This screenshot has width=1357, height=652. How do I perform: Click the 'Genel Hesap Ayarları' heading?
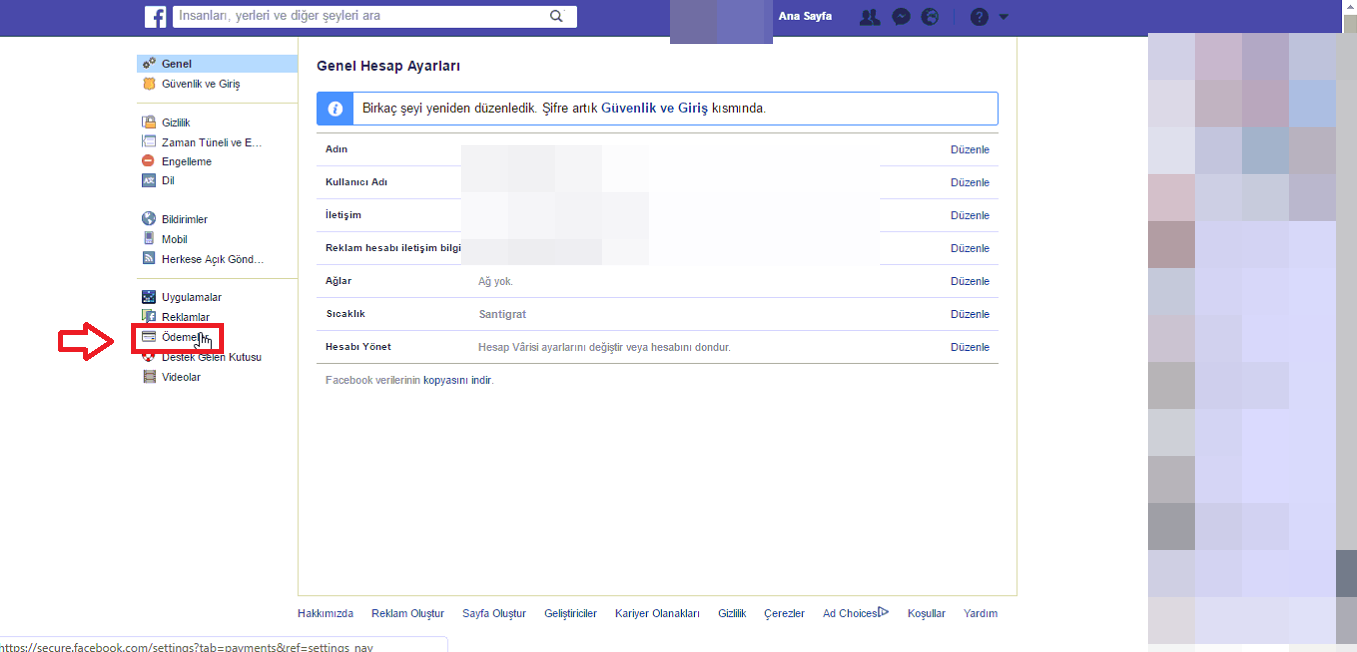coord(388,66)
